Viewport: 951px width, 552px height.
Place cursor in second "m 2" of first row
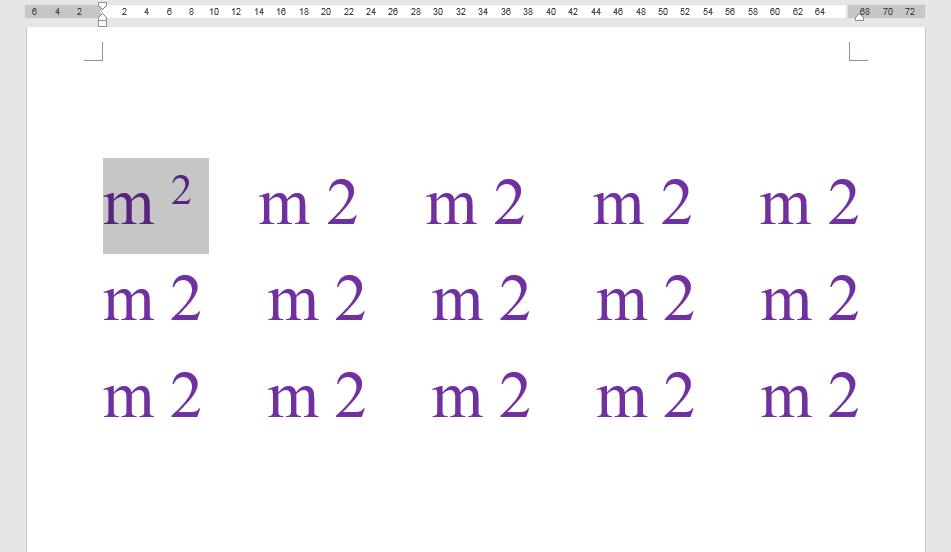pyautogui.click(x=307, y=203)
